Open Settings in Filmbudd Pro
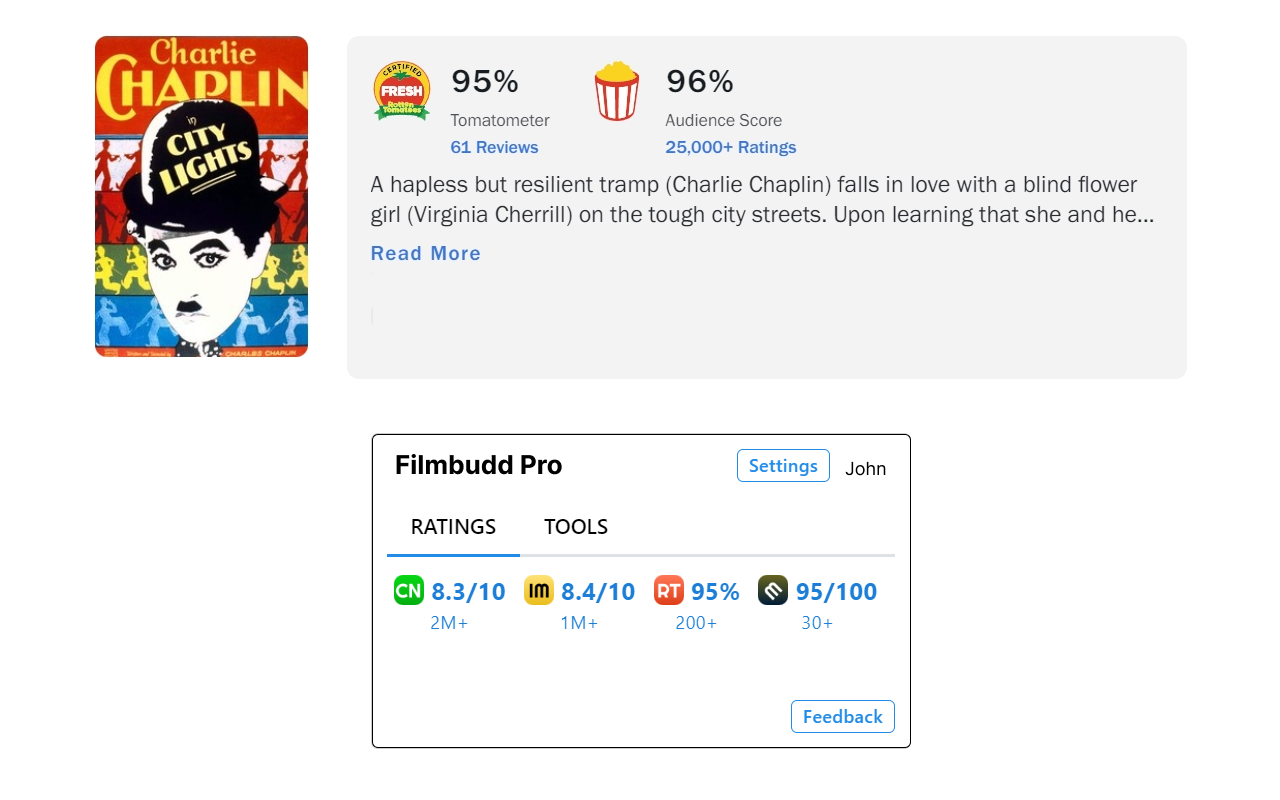 (783, 465)
